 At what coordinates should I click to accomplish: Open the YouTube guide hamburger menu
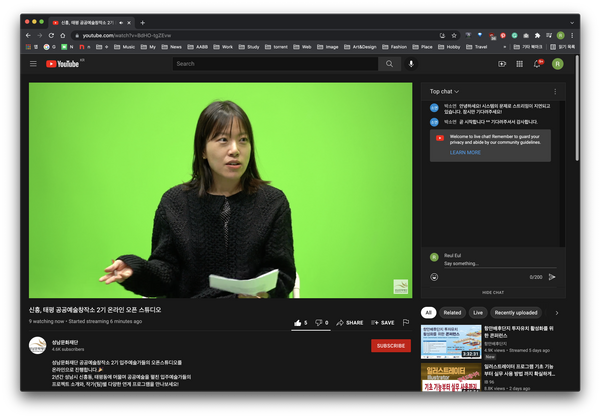point(32,64)
